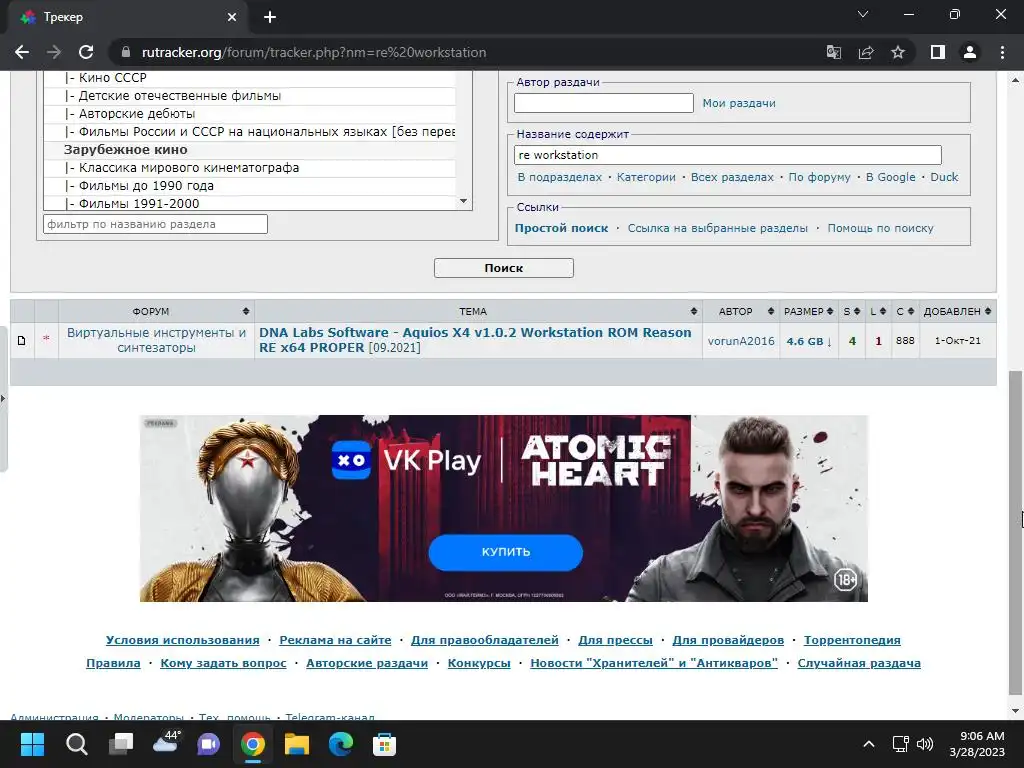Open Для правообладателей link
This screenshot has height=768, width=1024.
click(485, 640)
